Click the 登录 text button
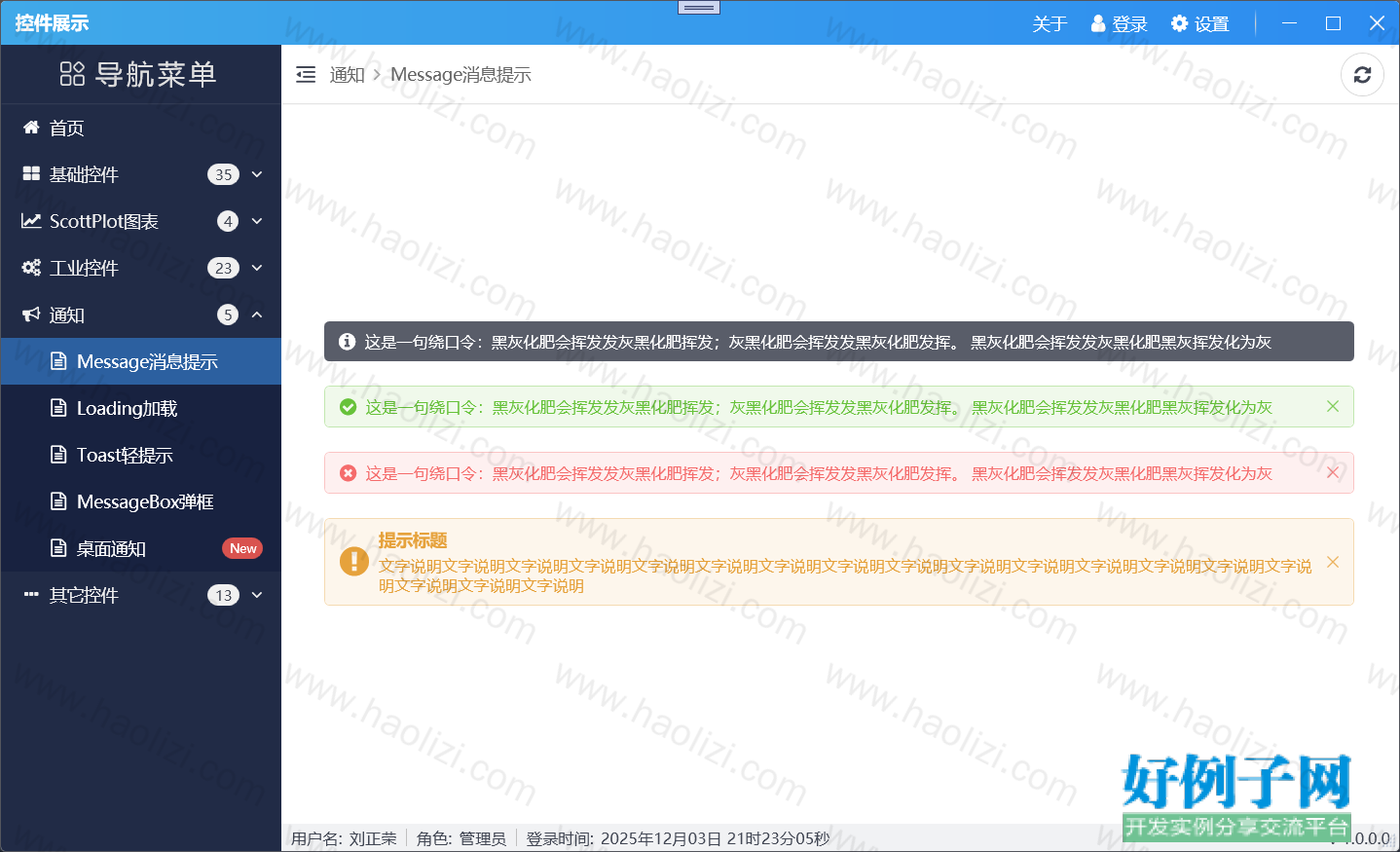 pos(1129,23)
